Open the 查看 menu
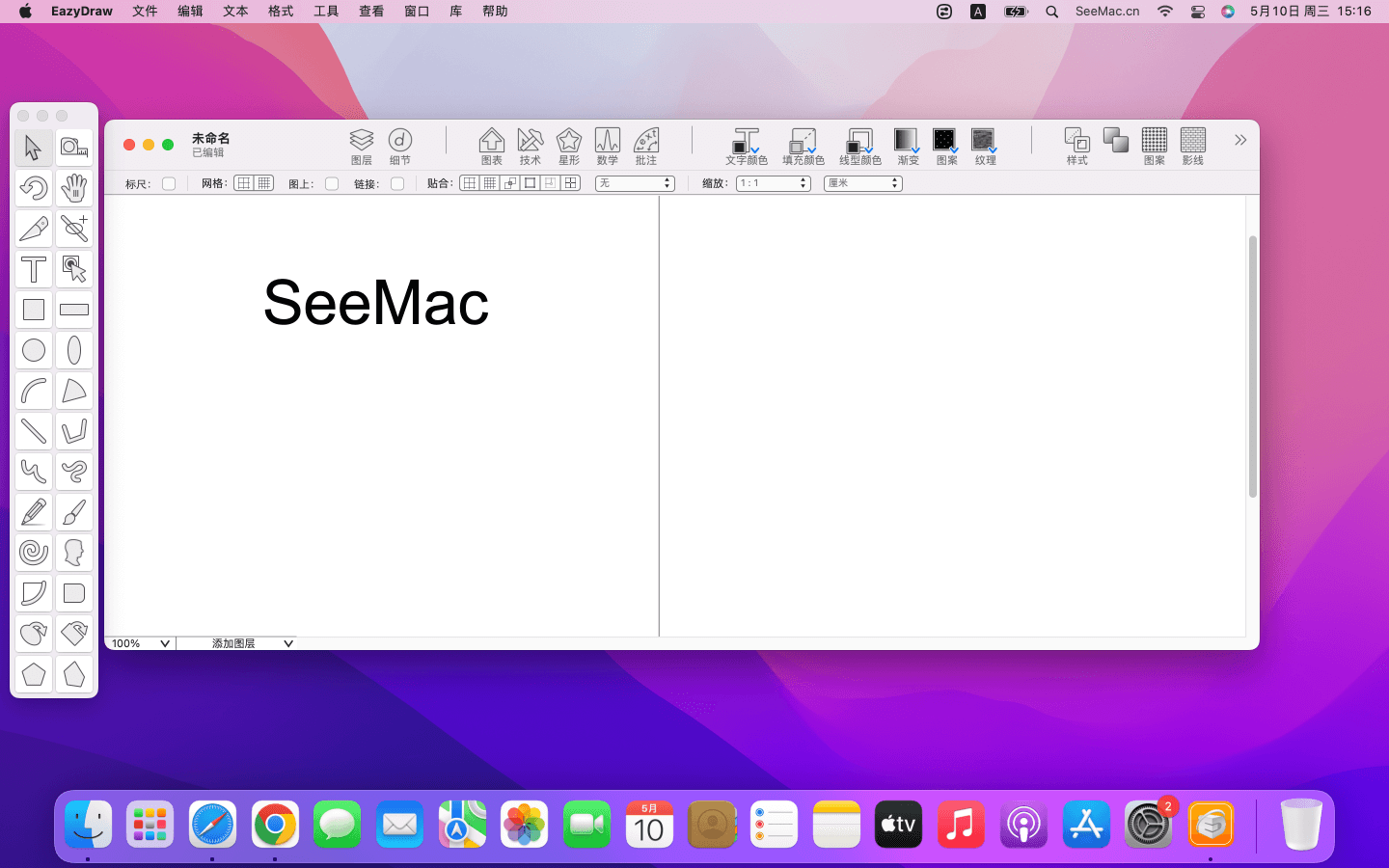Image resolution: width=1389 pixels, height=868 pixels. (x=371, y=12)
